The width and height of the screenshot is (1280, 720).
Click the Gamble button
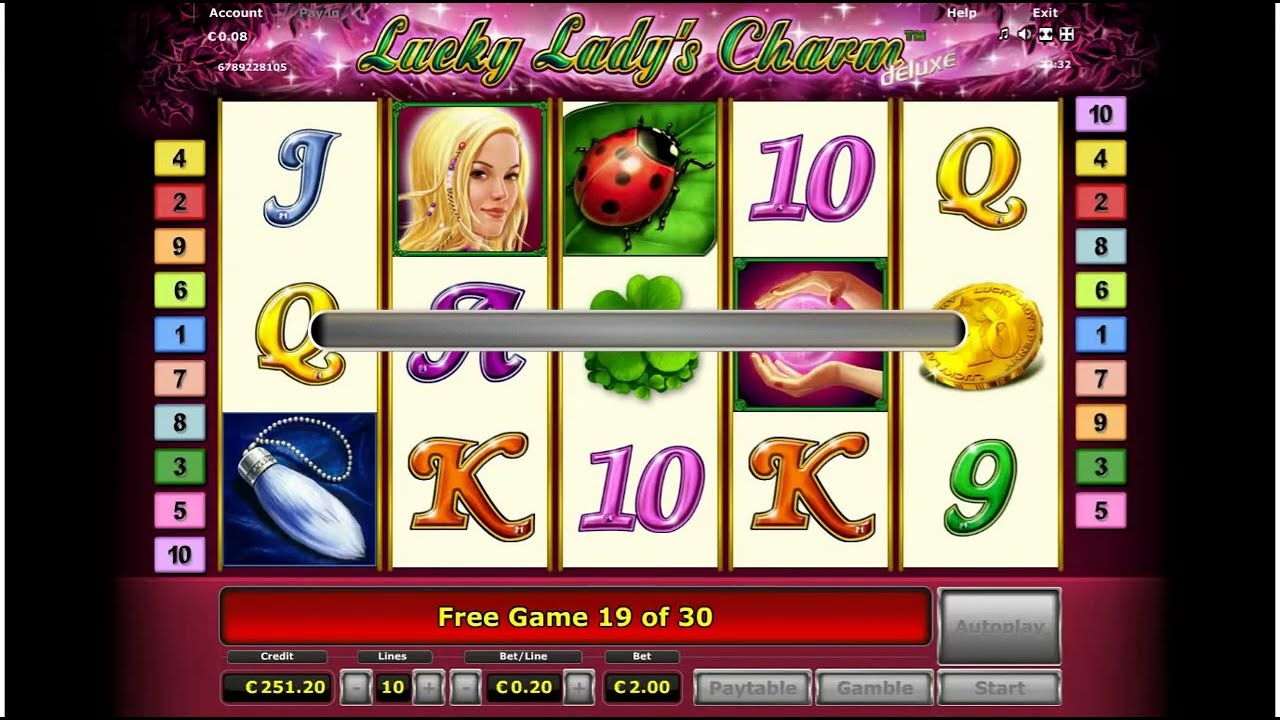pos(875,688)
